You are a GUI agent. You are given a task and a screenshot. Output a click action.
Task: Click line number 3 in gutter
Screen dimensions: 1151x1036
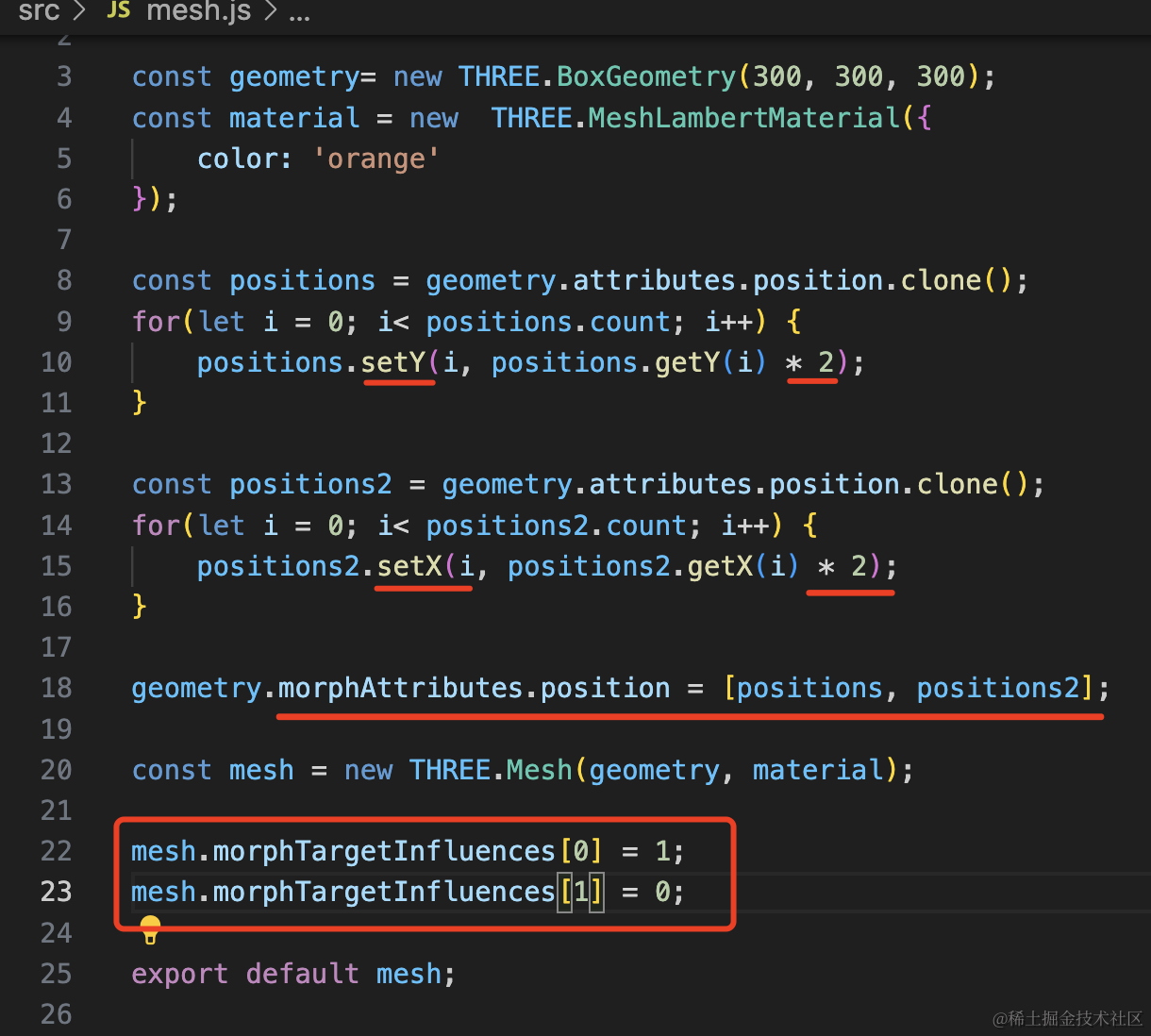pos(64,76)
